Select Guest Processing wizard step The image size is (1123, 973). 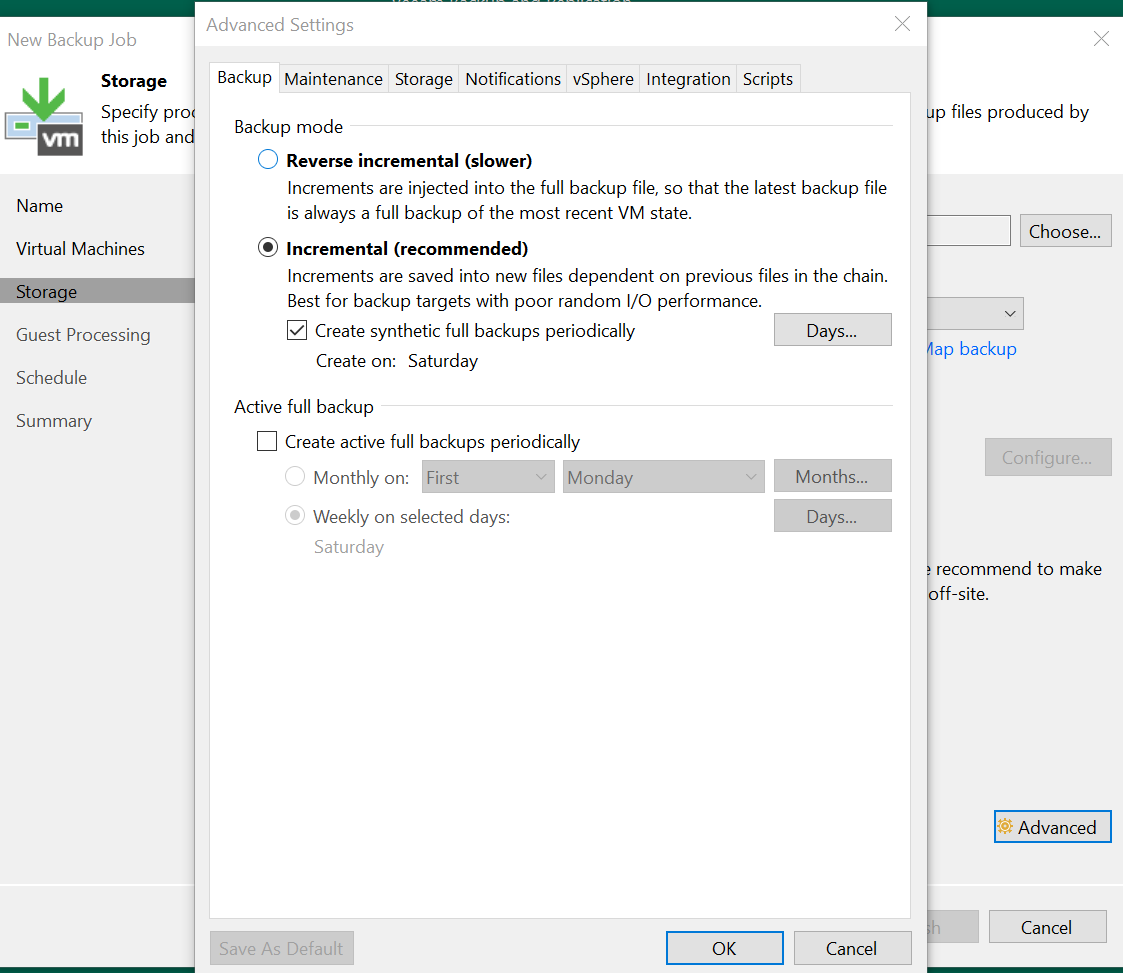83,335
